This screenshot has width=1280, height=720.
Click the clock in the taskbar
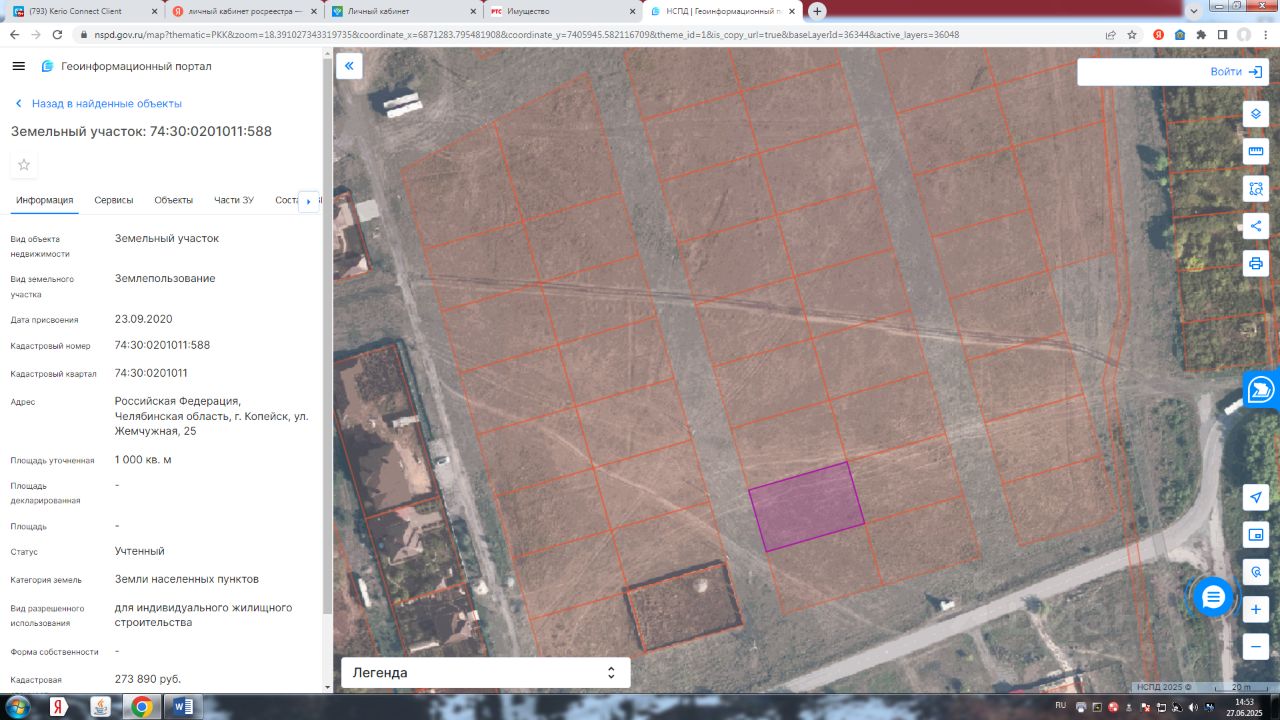[x=1244, y=708]
